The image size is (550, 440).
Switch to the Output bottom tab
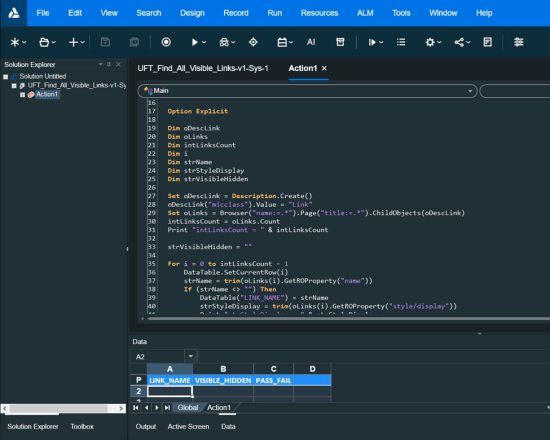(146, 426)
